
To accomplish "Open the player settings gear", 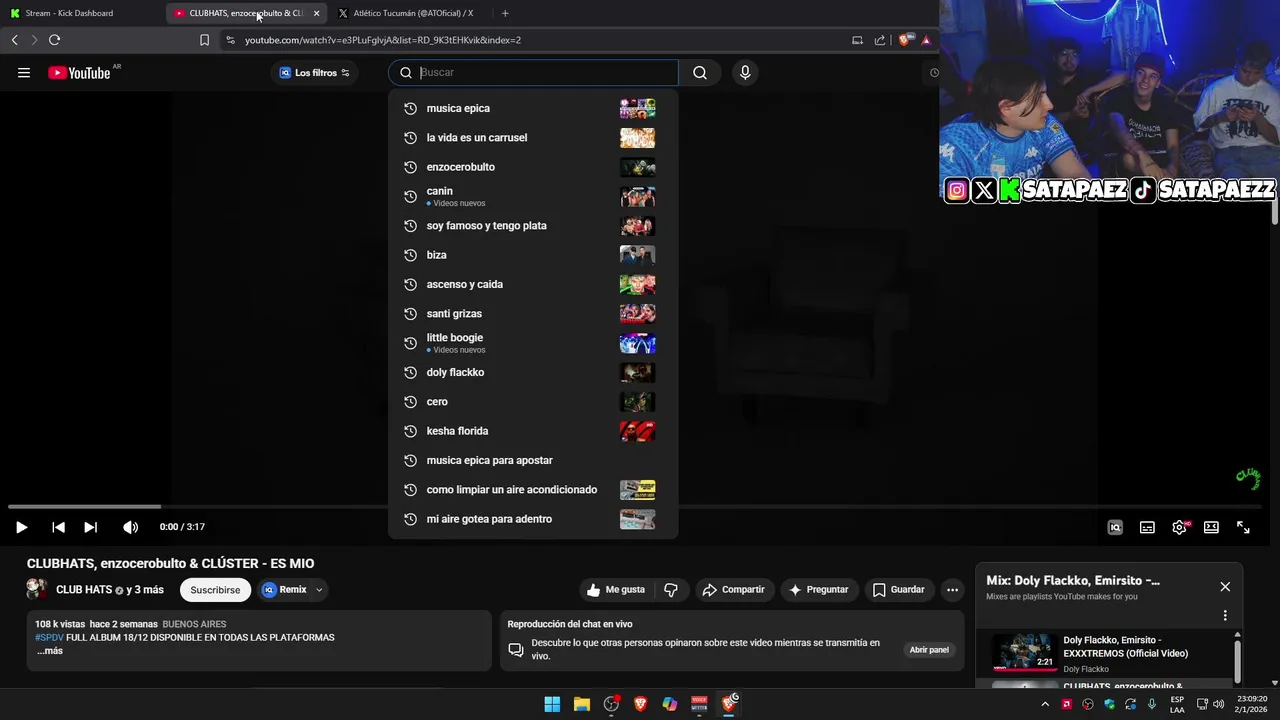I will point(1179,527).
